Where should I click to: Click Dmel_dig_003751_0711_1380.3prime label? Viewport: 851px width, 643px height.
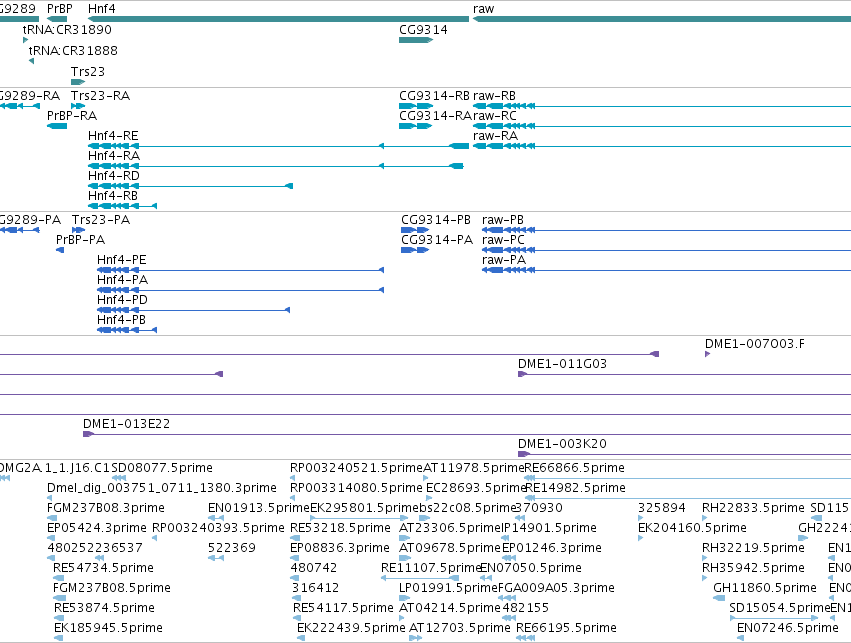(162, 488)
